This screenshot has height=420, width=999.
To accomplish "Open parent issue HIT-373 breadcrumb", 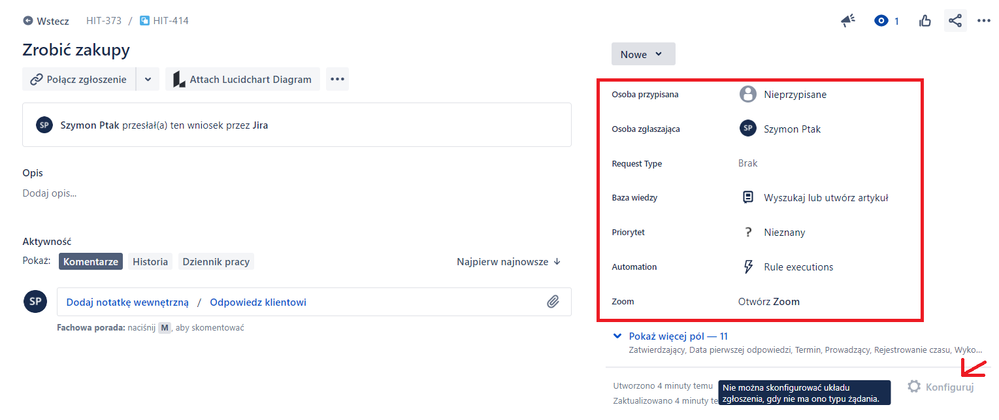I will 103,21.
